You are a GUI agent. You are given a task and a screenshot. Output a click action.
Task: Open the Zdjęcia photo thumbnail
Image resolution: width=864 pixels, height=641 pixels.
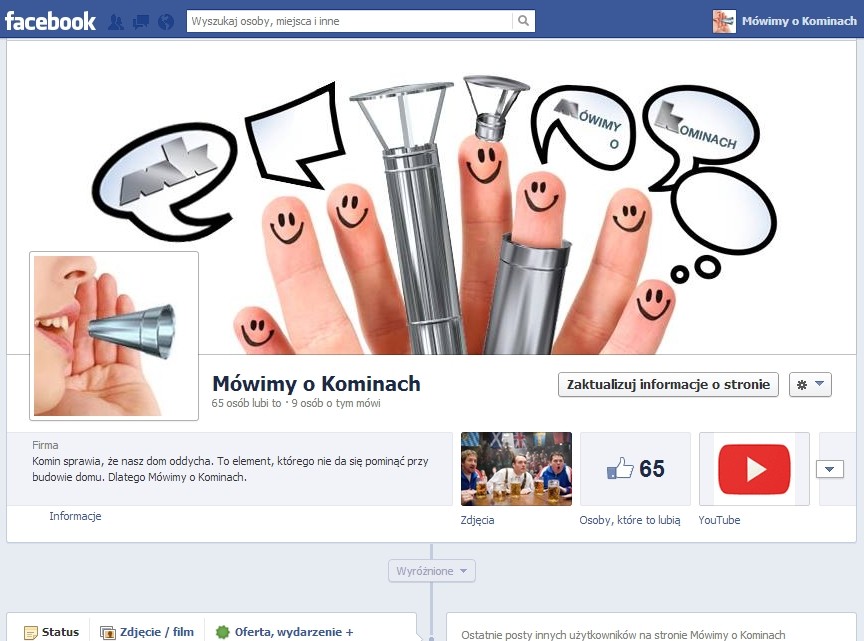point(516,469)
